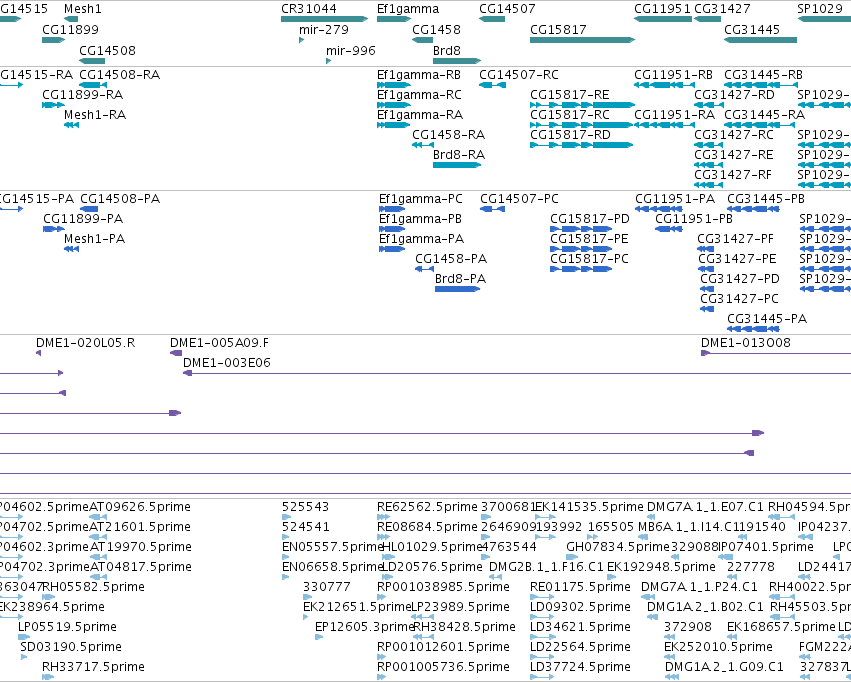Viewport: 851px width, 682px height.
Task: Select the CG11899-RA transcript label
Action: click(x=82, y=95)
